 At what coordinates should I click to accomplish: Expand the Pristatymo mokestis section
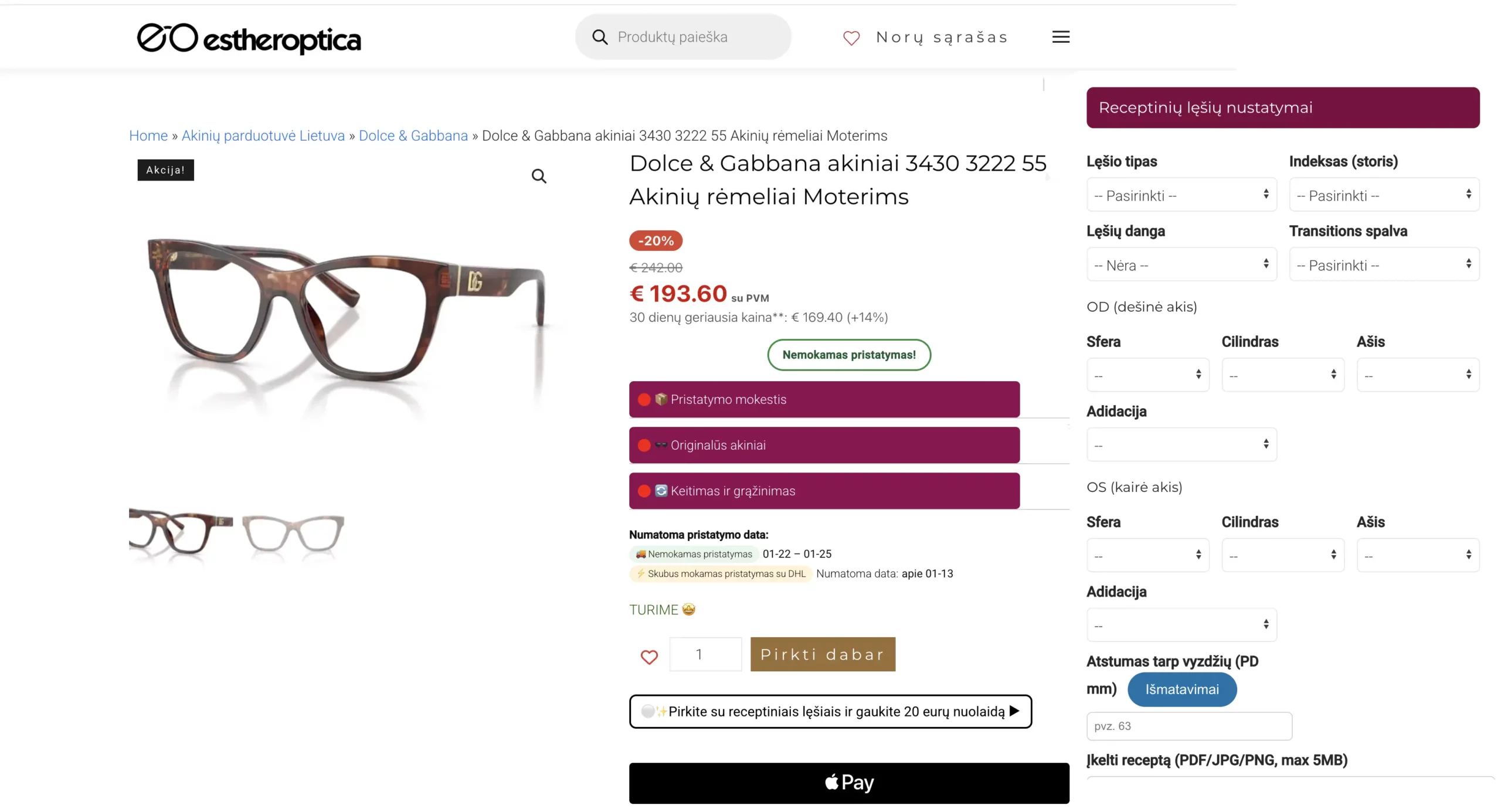[x=824, y=399]
